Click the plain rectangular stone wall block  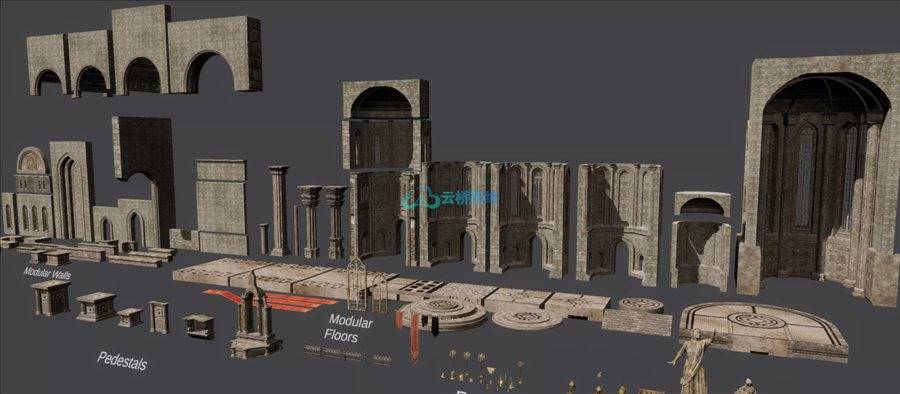pos(222,206)
